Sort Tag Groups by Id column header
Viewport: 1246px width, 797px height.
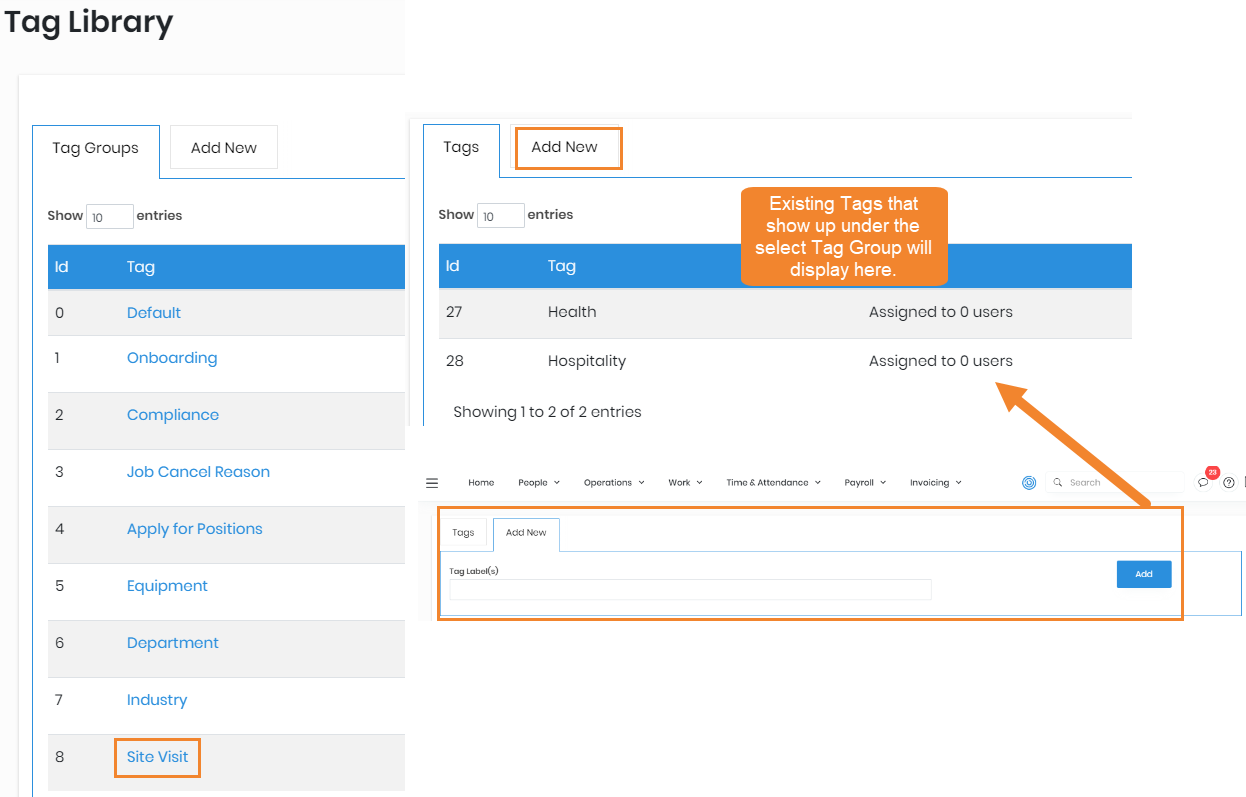(x=62, y=267)
